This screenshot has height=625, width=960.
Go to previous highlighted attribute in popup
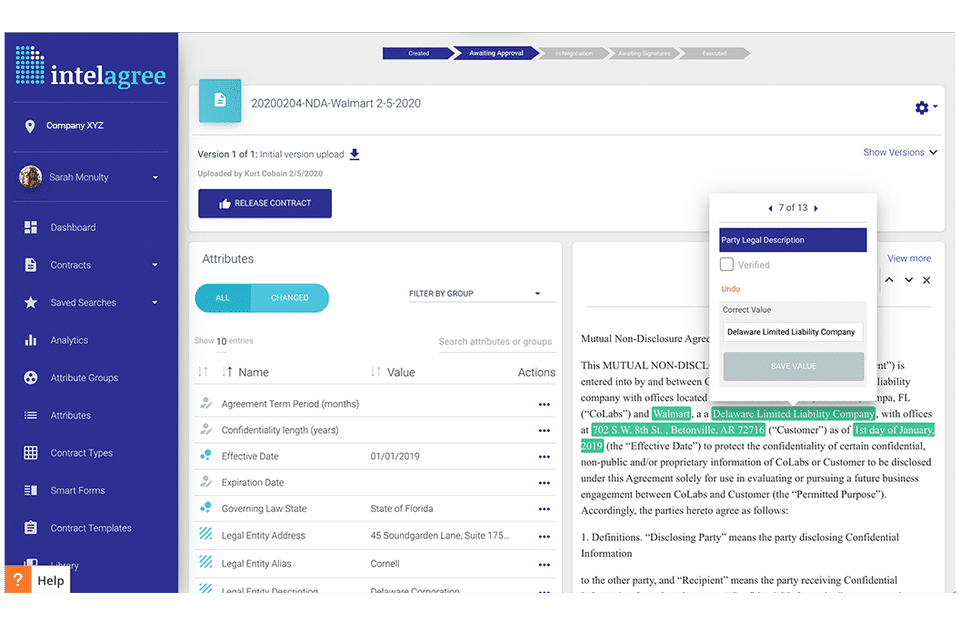pyautogui.click(x=770, y=208)
